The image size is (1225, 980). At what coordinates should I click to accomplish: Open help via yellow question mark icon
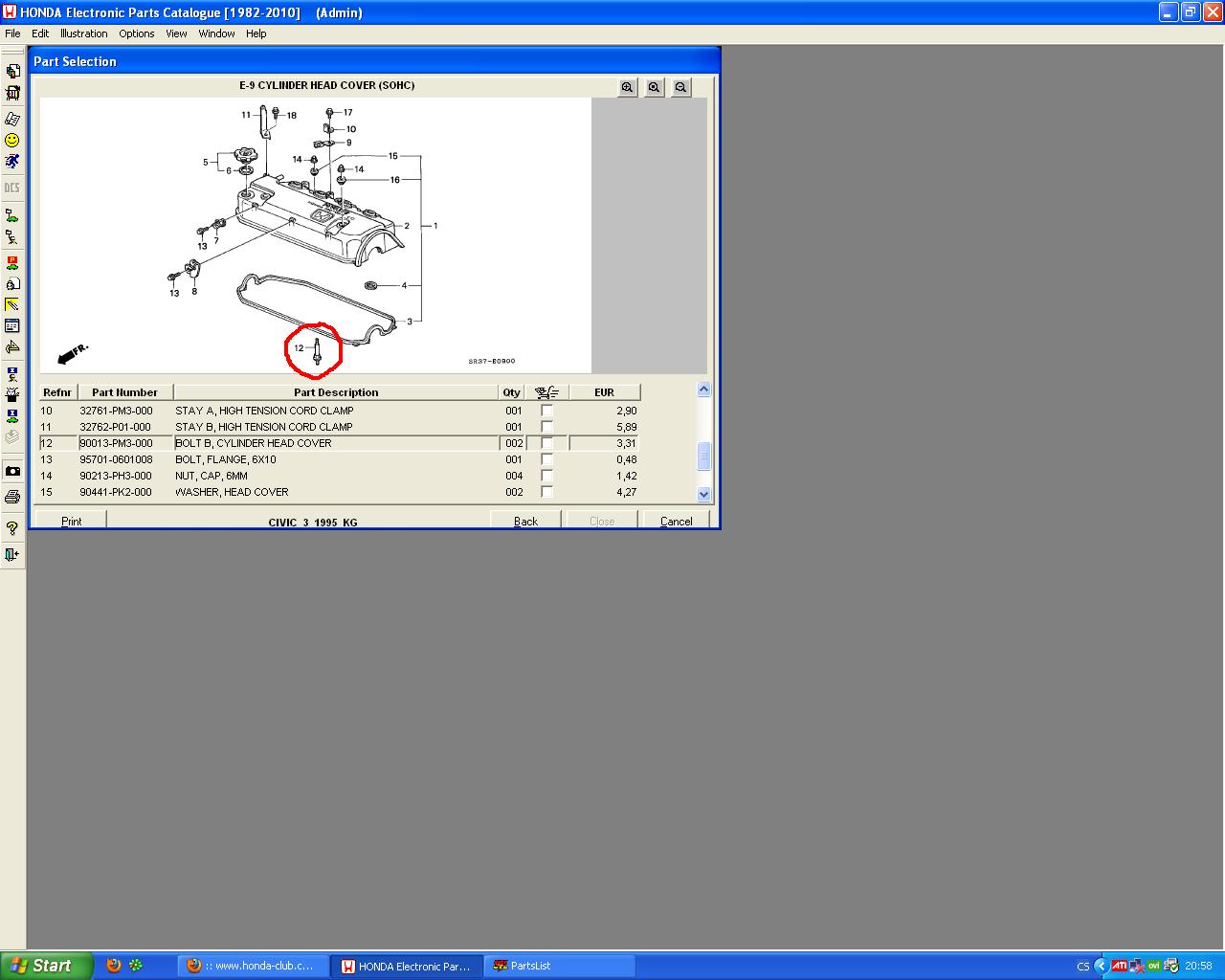12,528
